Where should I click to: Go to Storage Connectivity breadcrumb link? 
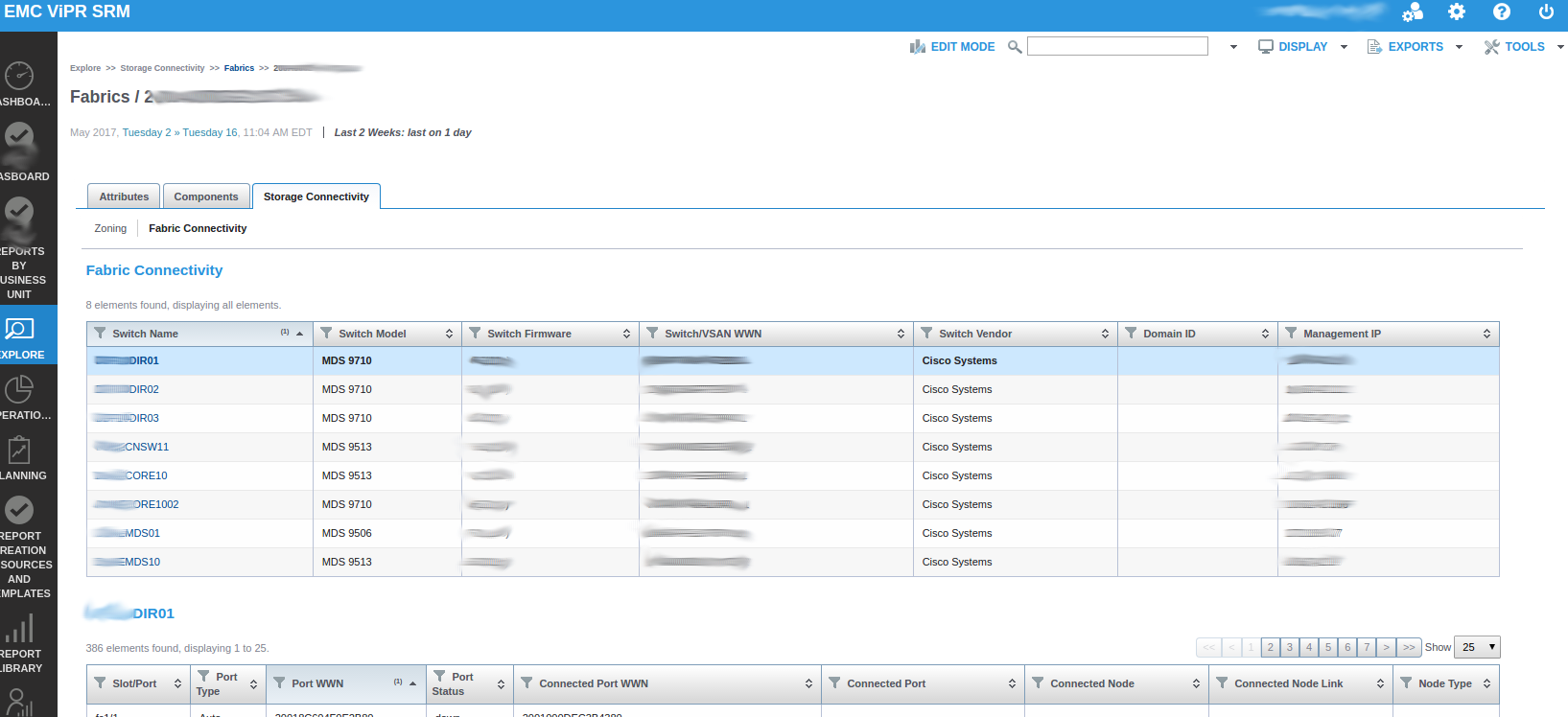pyautogui.click(x=162, y=68)
